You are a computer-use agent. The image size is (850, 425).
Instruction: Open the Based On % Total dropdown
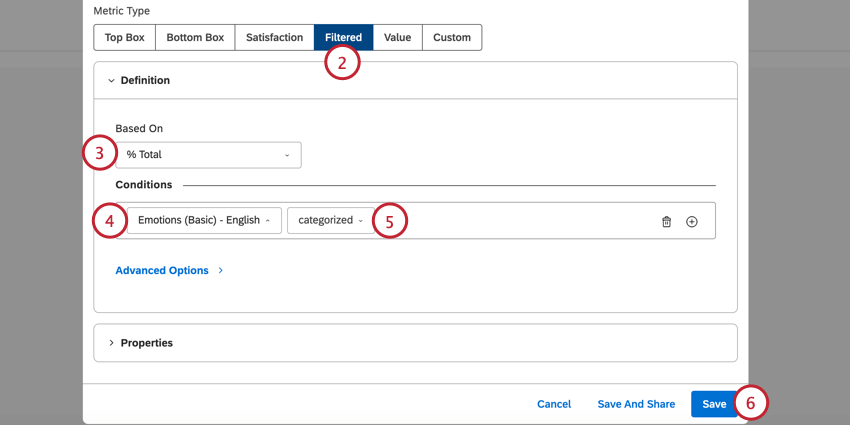click(x=208, y=155)
